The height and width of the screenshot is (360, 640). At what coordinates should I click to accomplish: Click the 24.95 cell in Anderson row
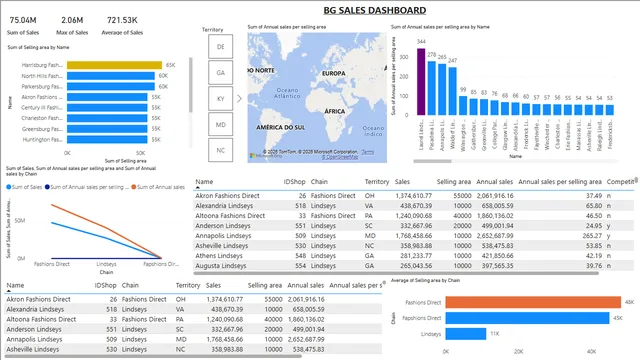pyautogui.click(x=594, y=226)
